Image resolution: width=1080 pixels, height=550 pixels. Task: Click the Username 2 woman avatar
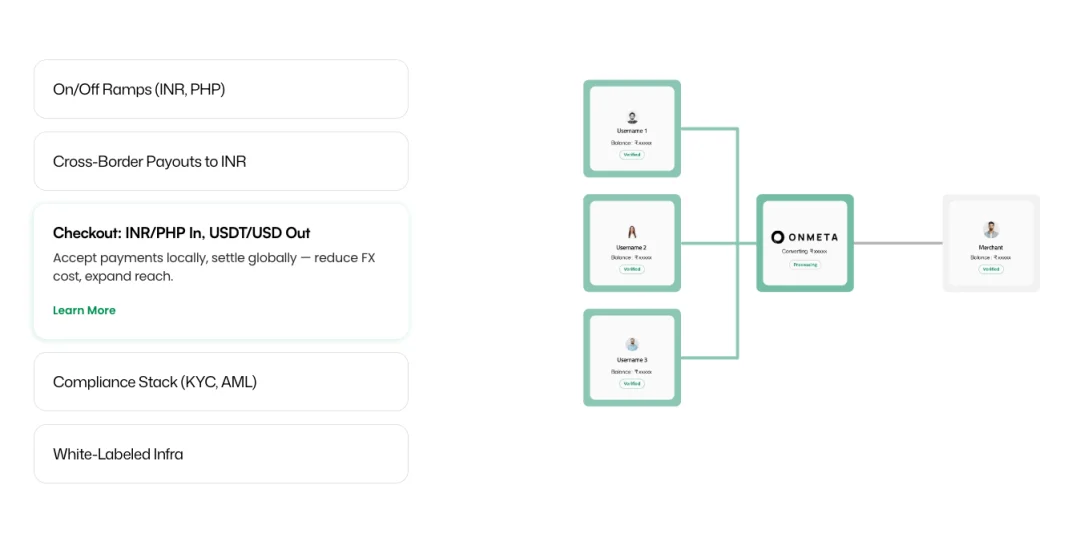(x=632, y=233)
